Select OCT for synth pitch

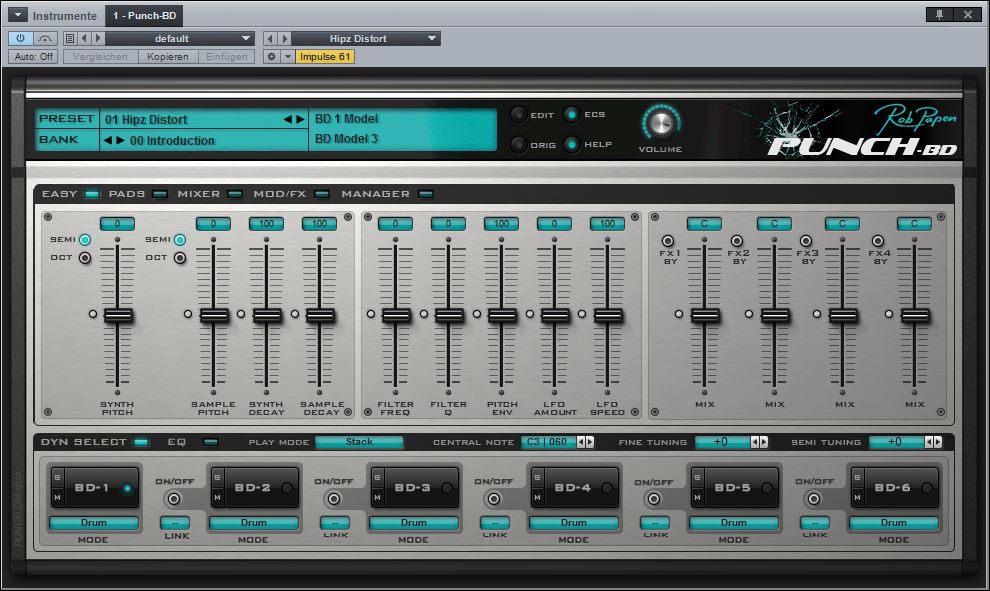coord(85,258)
